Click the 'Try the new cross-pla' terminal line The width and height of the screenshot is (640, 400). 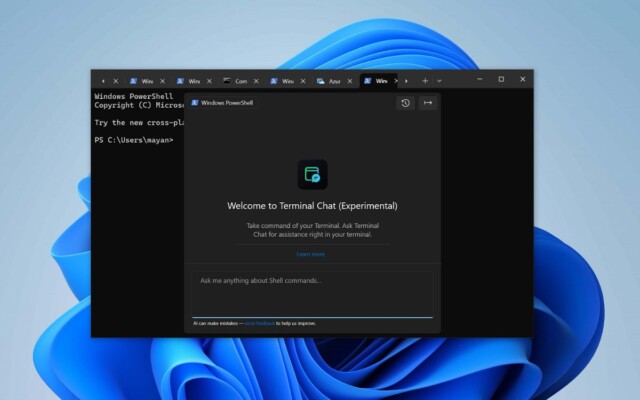(x=139, y=122)
